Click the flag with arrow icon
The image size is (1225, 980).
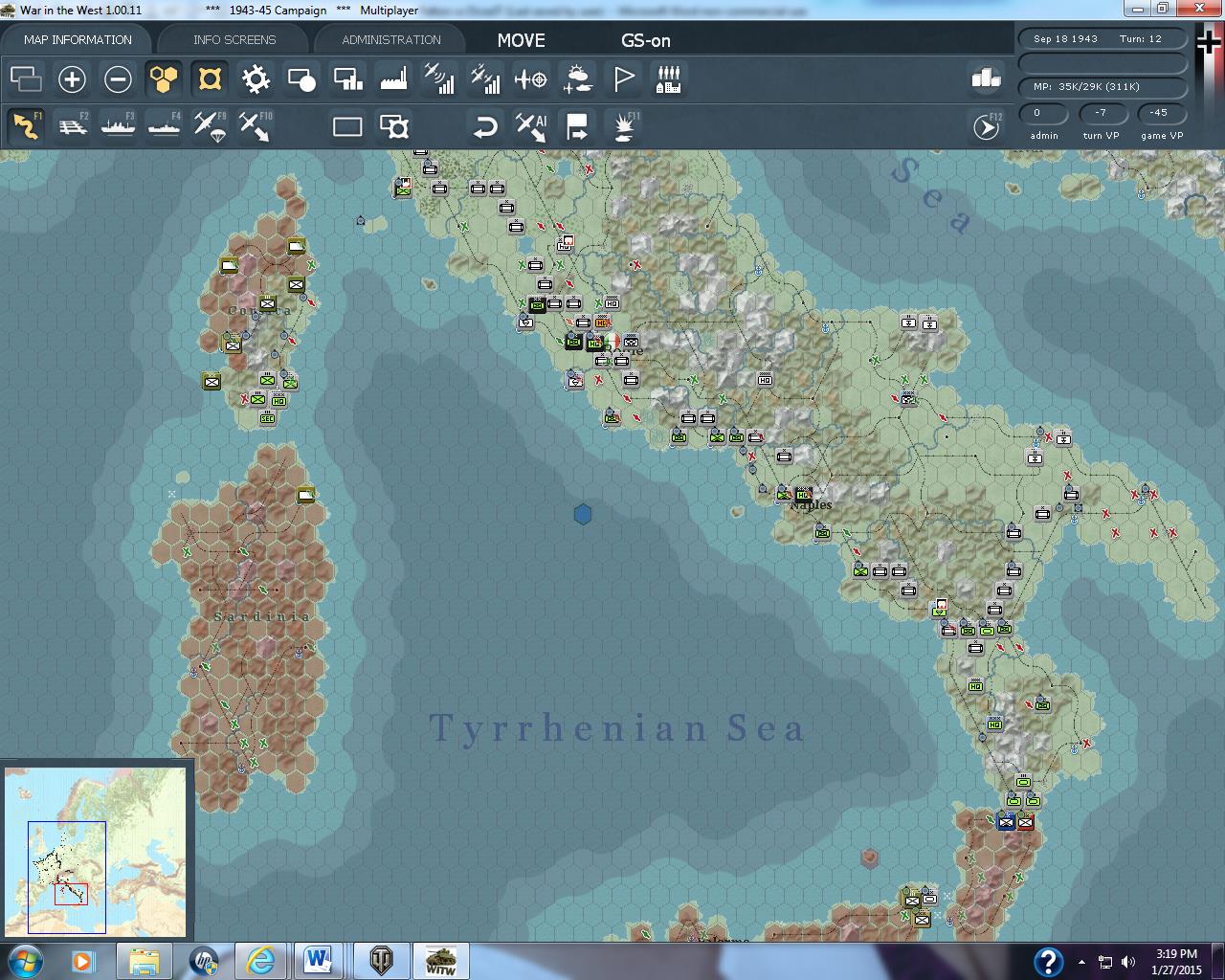(x=577, y=126)
